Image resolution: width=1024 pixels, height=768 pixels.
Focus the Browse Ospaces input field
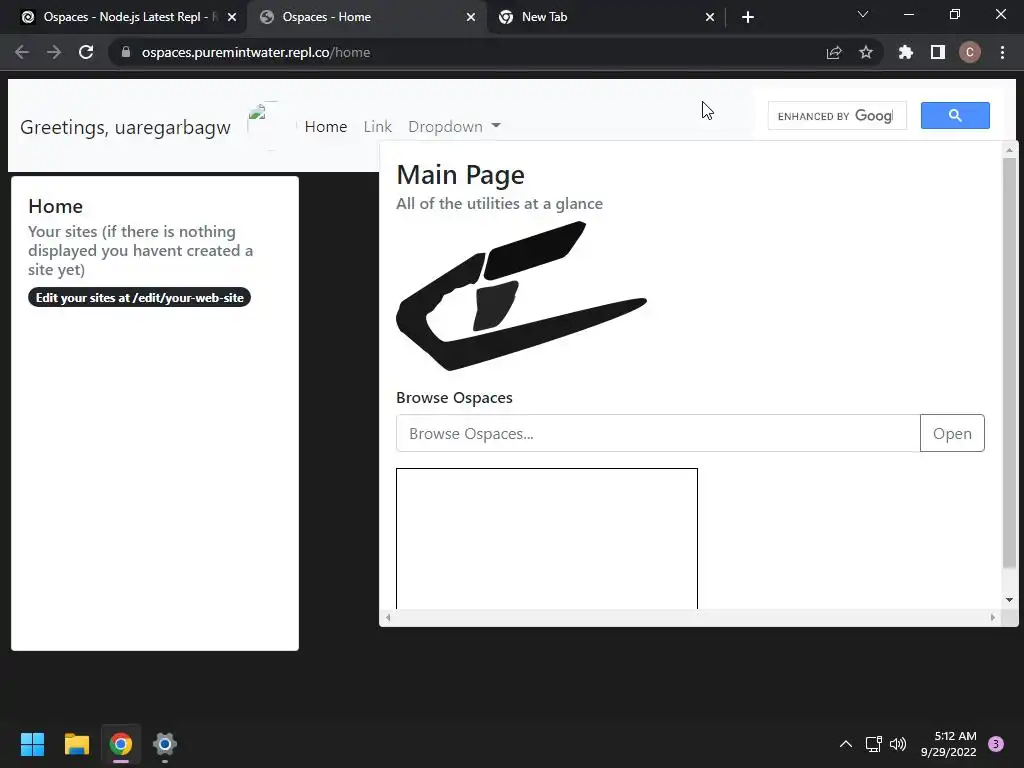pos(658,433)
